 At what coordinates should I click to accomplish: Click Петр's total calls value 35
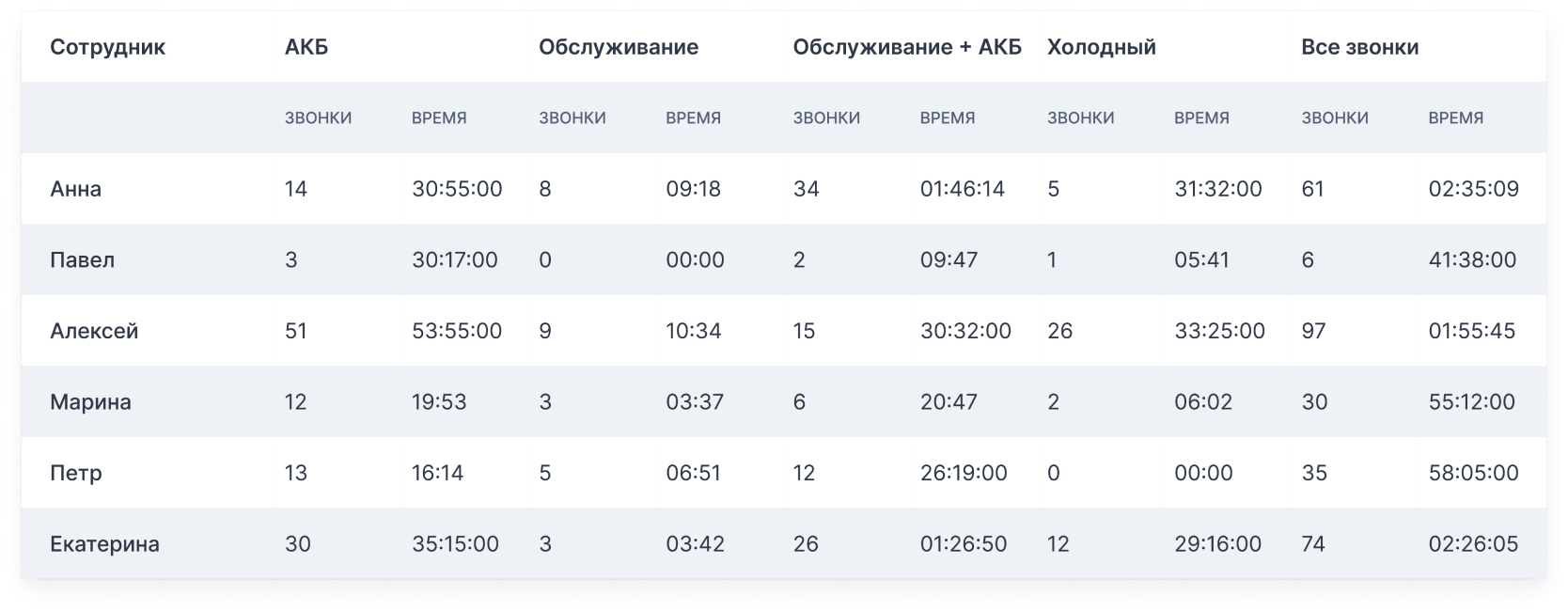[x=1313, y=473]
